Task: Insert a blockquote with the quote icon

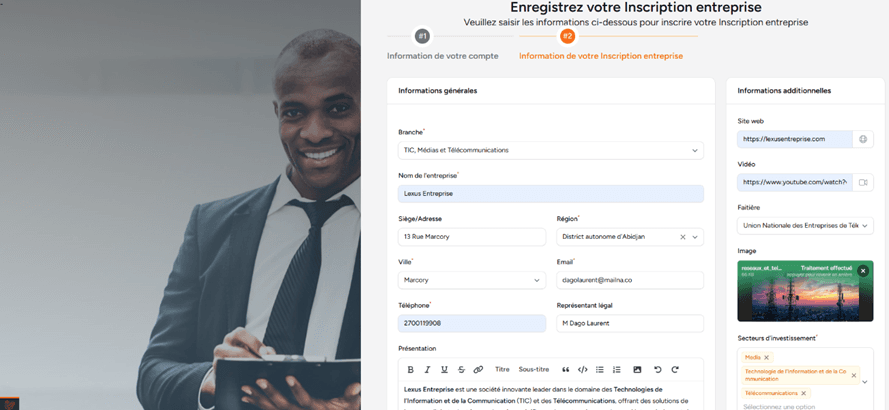Action: [566, 369]
